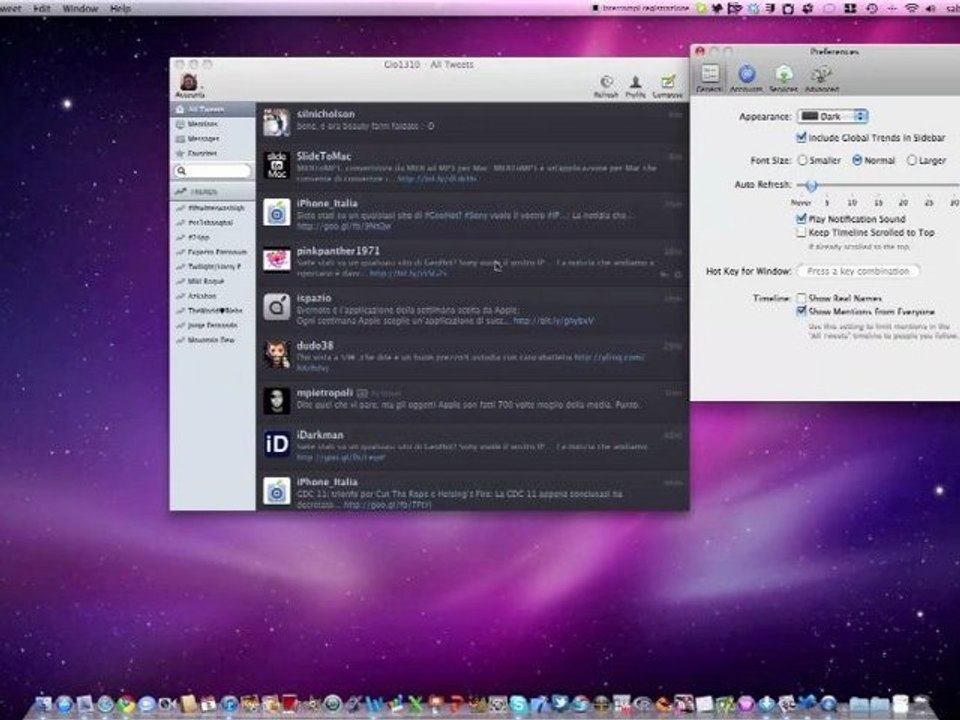Open the Appearance dropdown showing Dark

pos(833,116)
